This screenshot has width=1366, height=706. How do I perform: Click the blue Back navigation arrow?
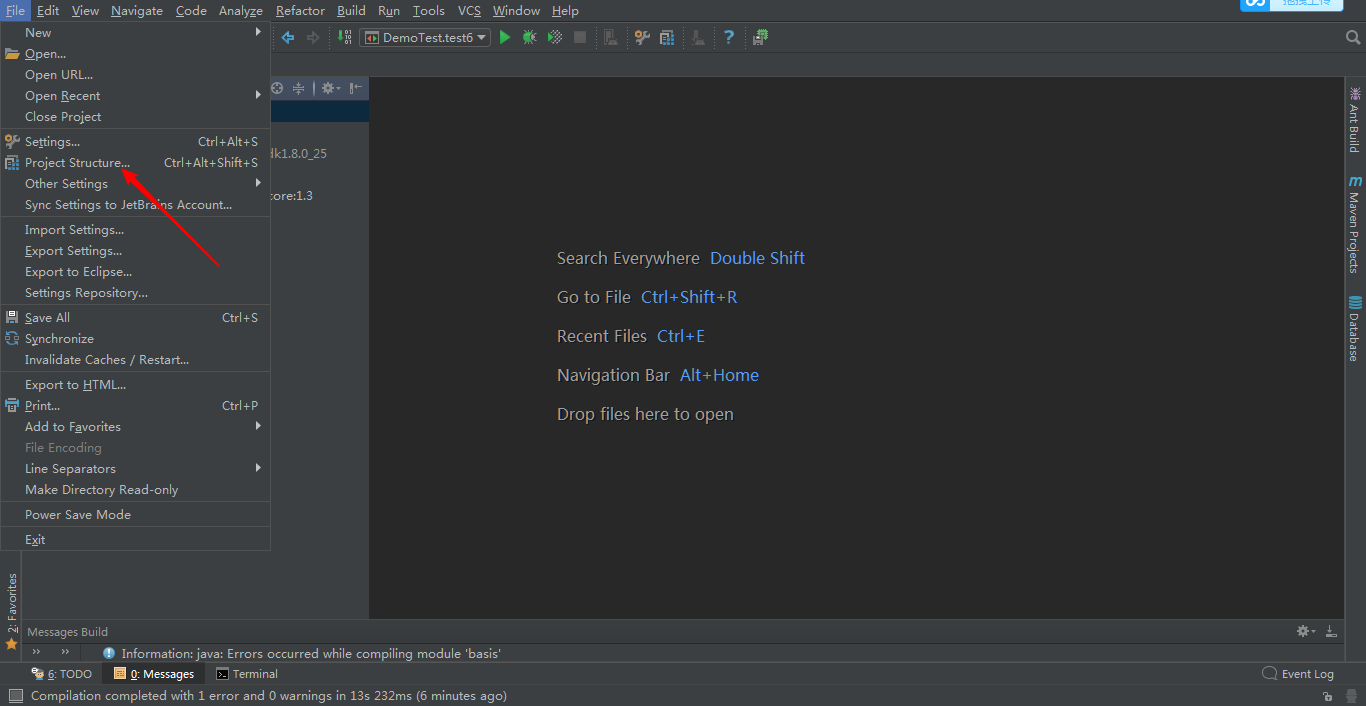click(x=288, y=37)
